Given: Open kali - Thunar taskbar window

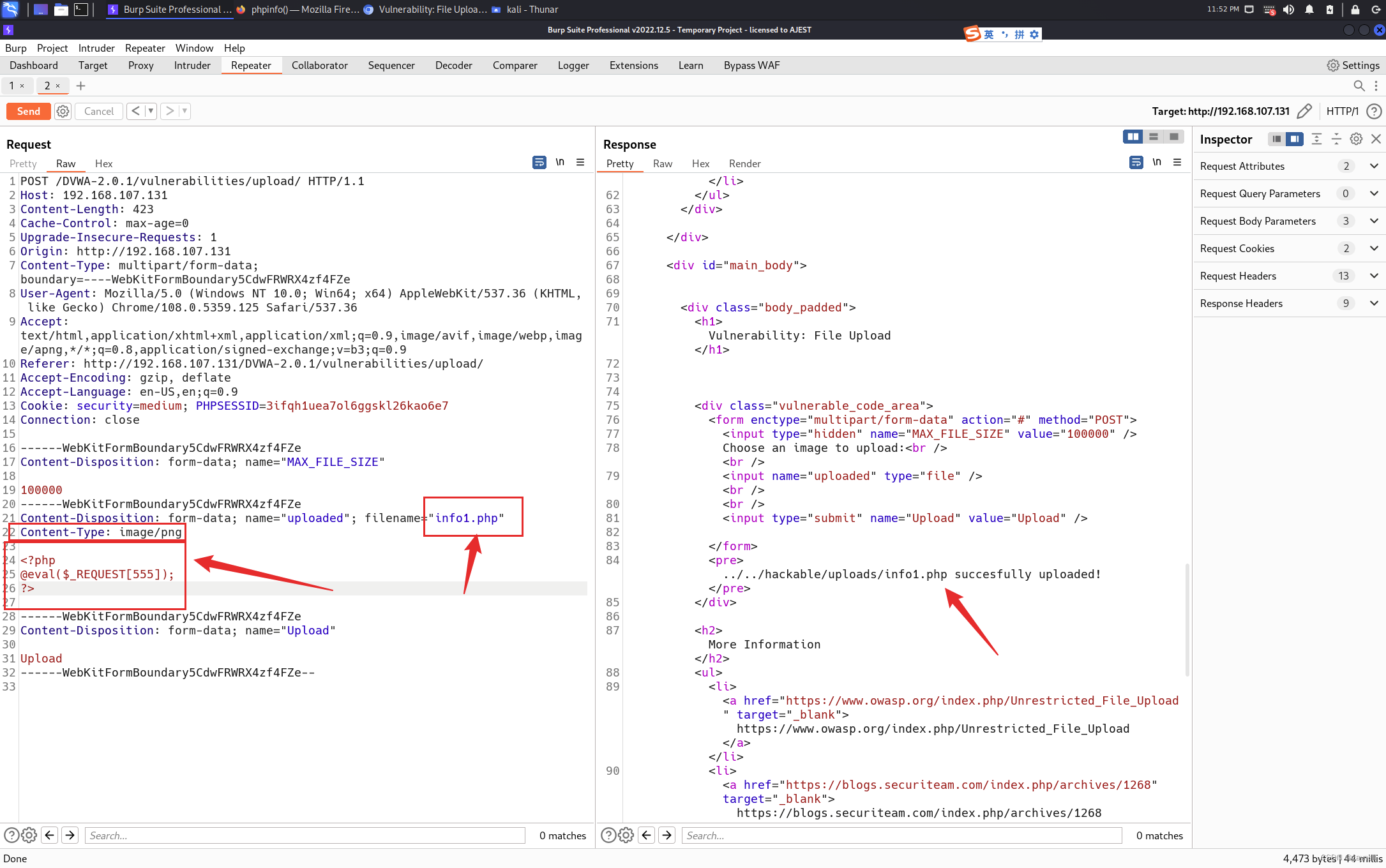Looking at the screenshot, I should tap(525, 10).
